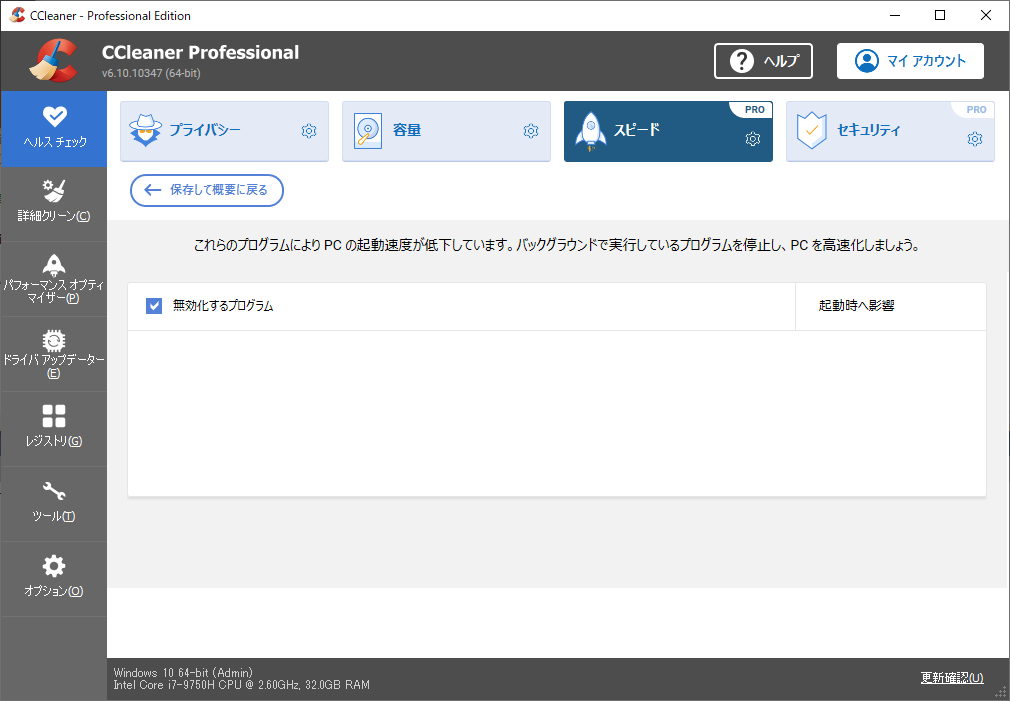The width and height of the screenshot is (1010, 701).
Task: Open レジストリ in the sidebar
Action: point(53,428)
